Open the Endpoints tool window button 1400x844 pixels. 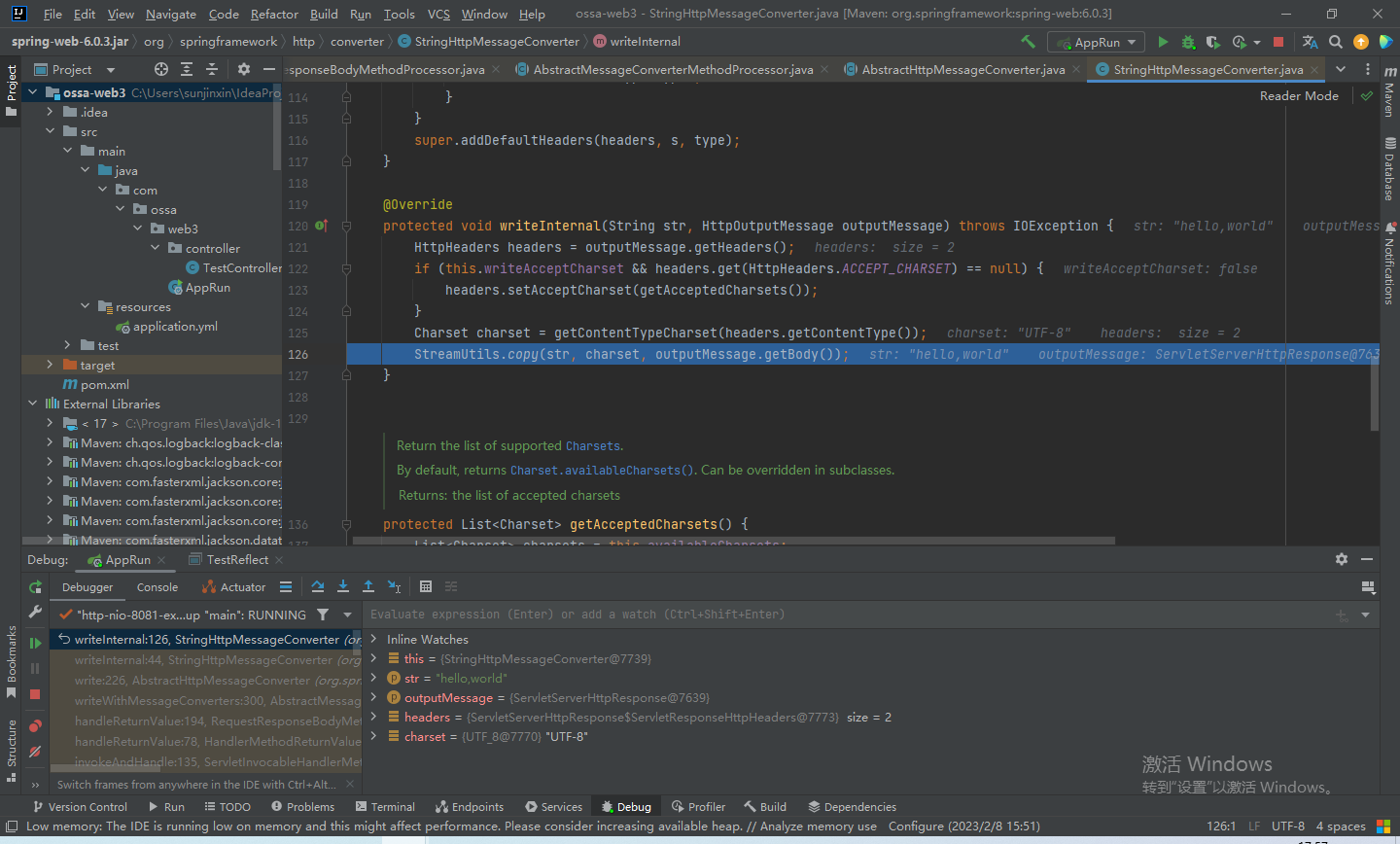[x=470, y=806]
